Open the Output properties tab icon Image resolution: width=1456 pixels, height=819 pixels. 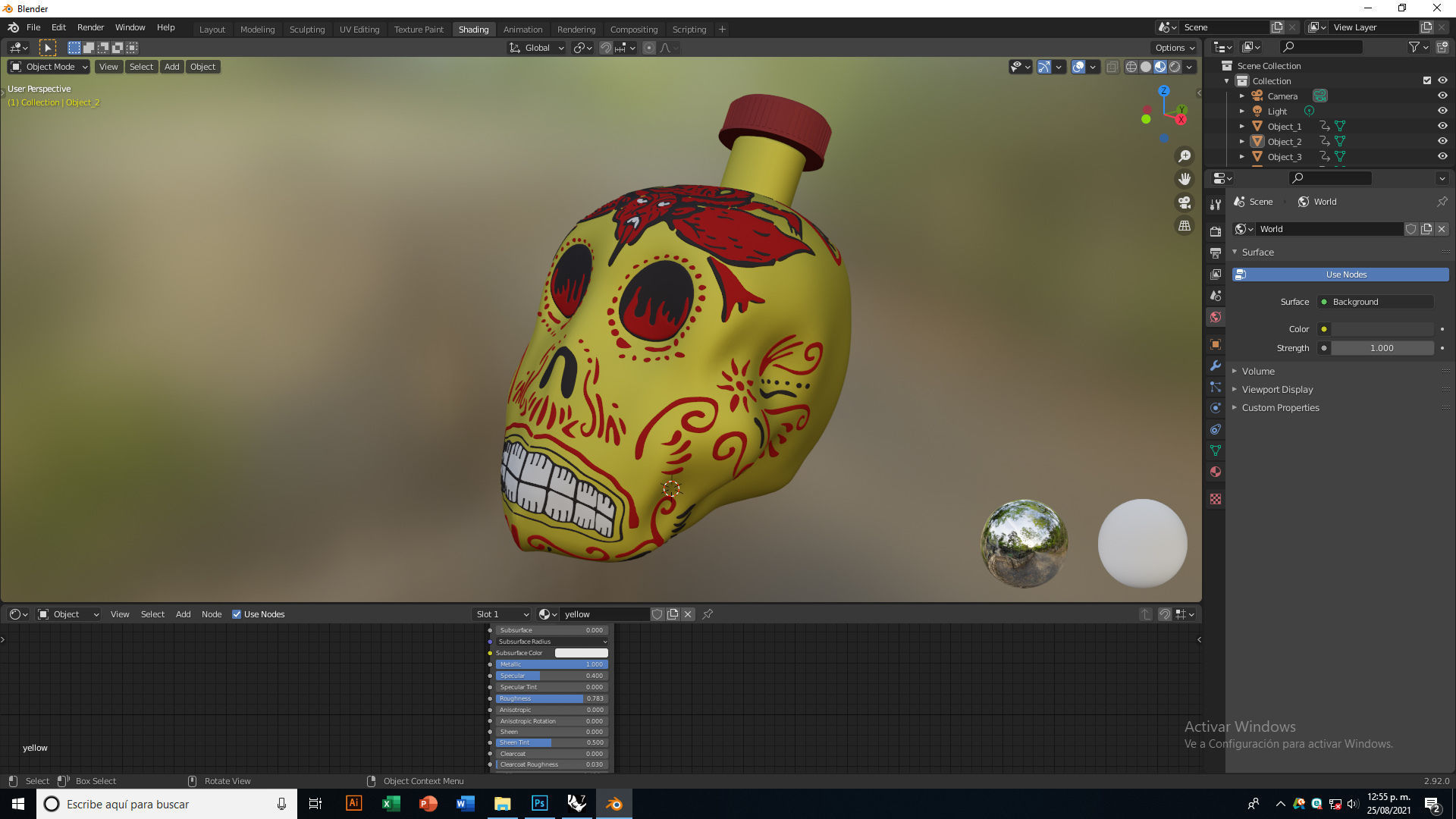coord(1216,253)
